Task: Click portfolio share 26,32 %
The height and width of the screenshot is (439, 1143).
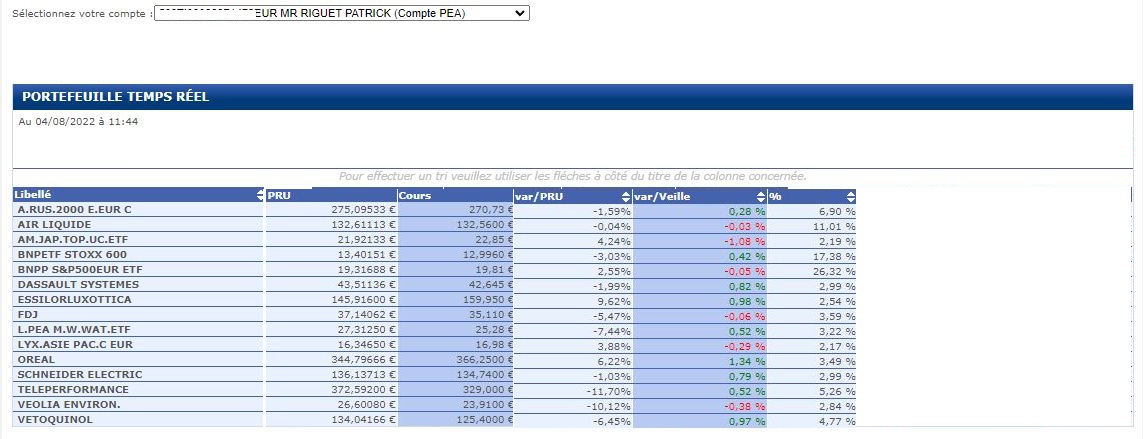Action: point(836,271)
